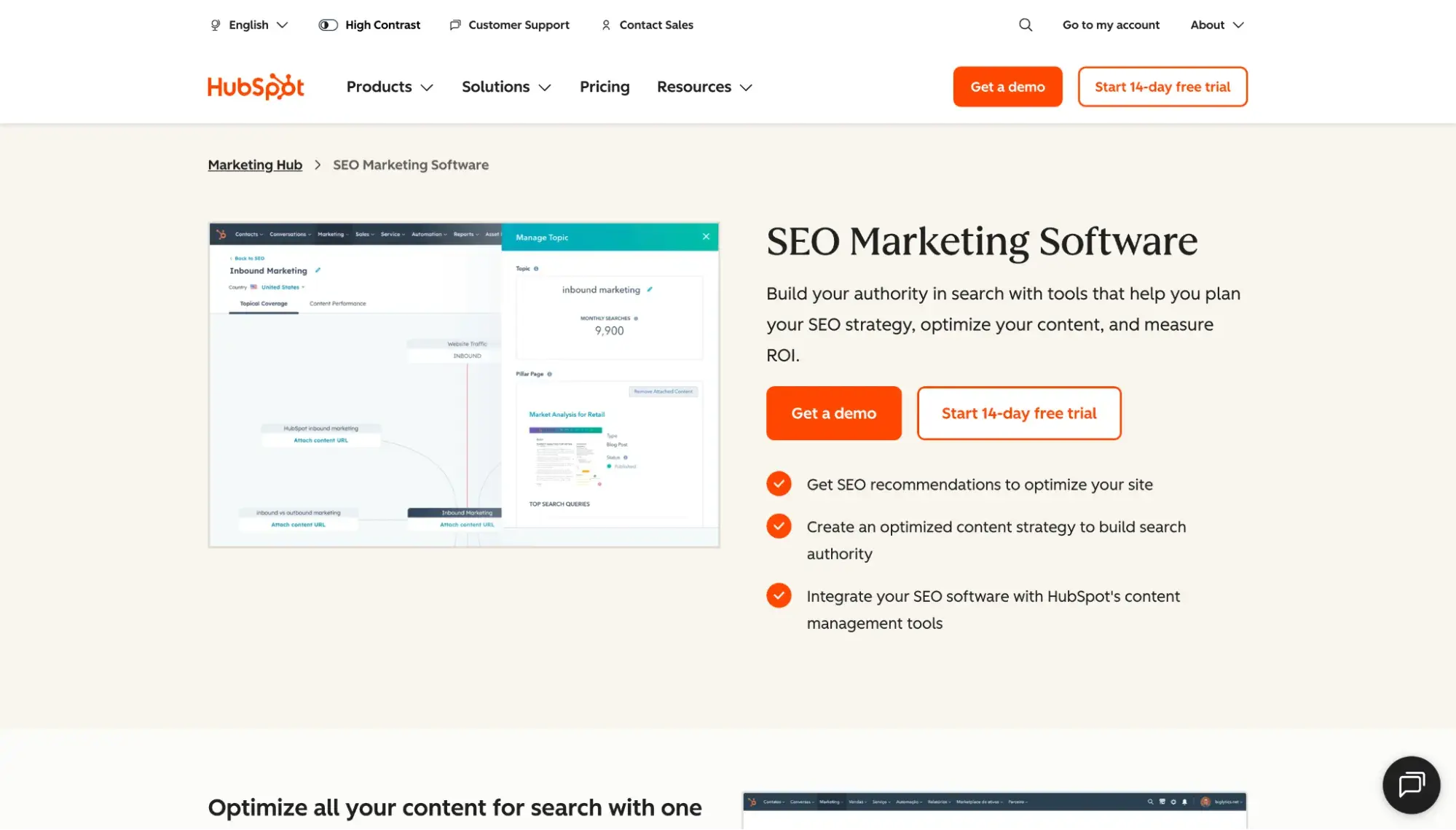Viewport: 1456px width, 830px height.
Task: Click the Contact Sales person icon
Action: 605,25
